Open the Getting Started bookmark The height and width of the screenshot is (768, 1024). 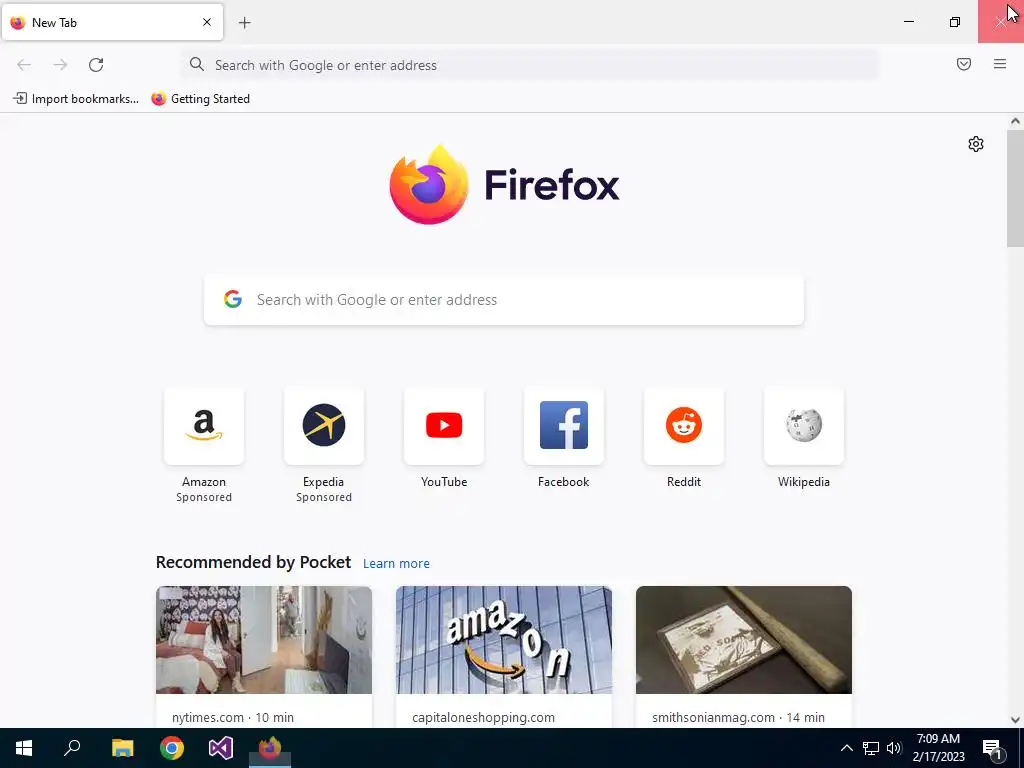tap(200, 99)
